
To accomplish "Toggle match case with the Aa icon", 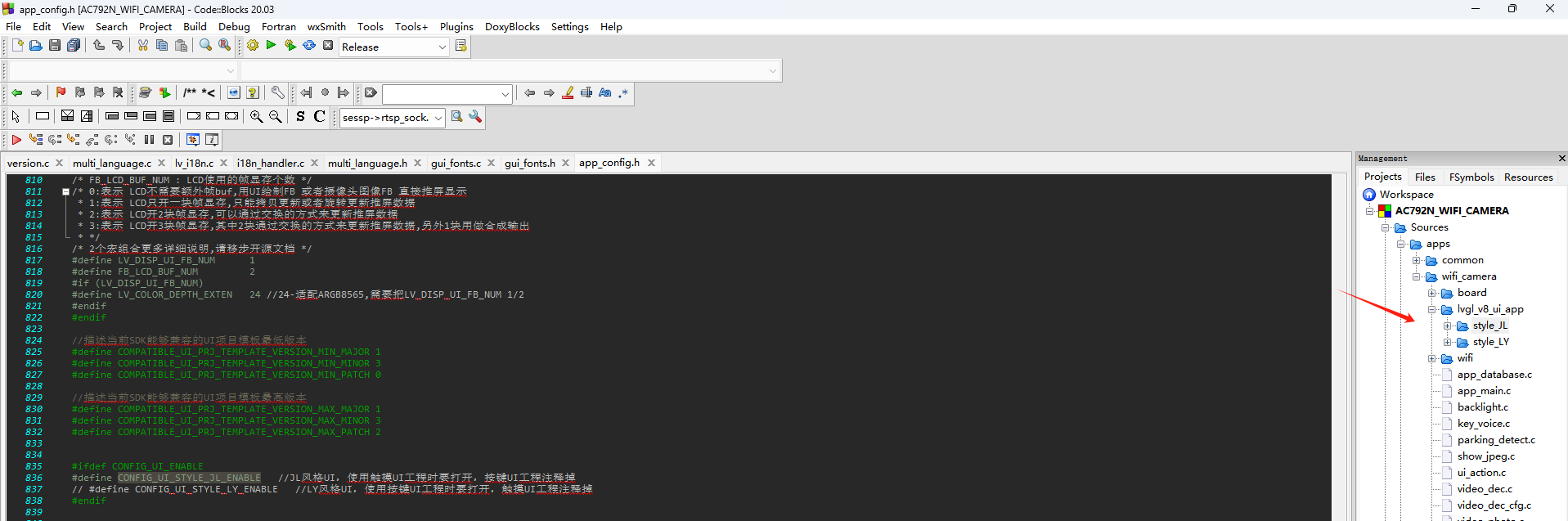I will [x=605, y=92].
